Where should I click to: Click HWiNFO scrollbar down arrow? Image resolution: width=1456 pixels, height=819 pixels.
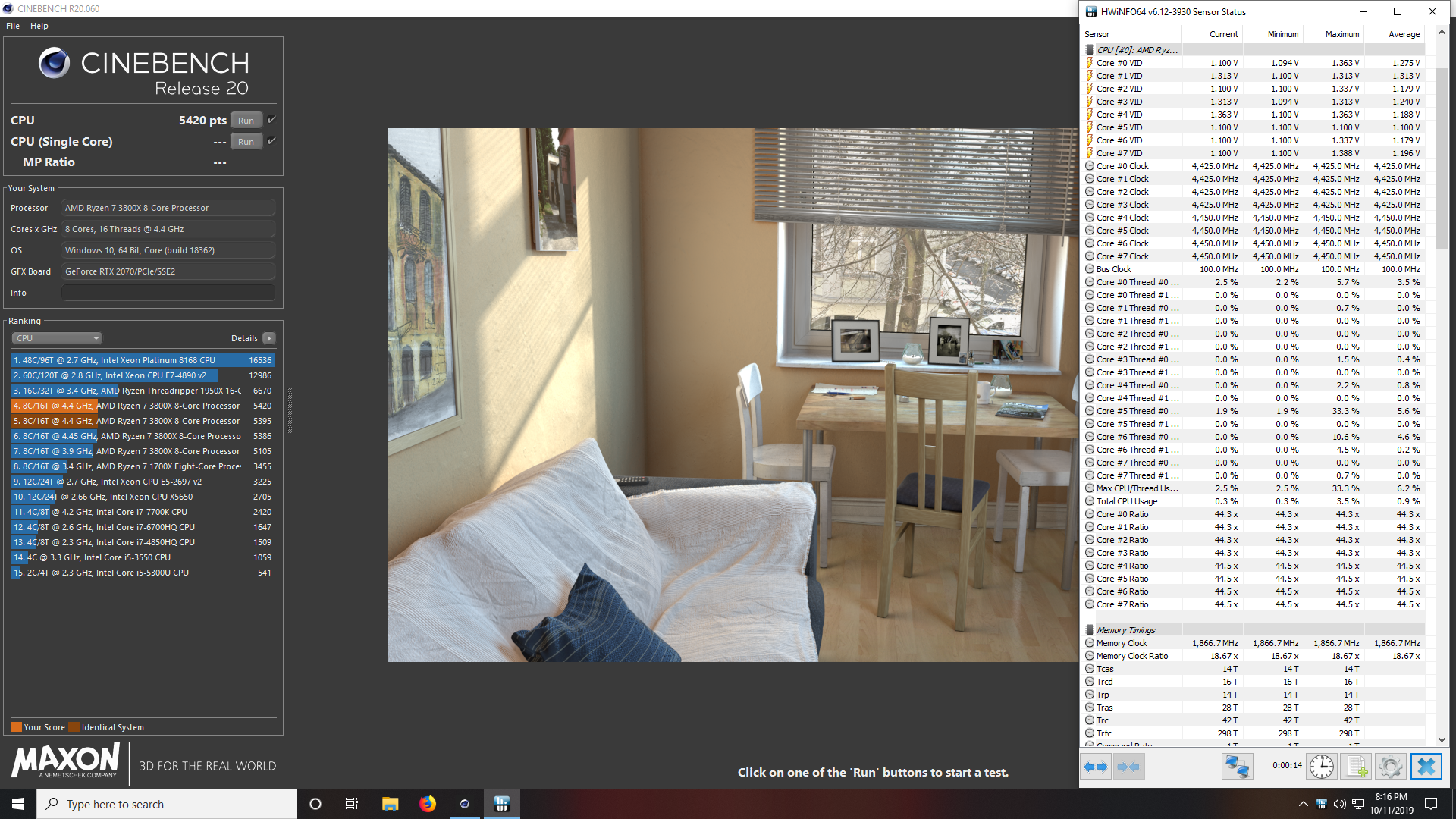tap(1442, 740)
